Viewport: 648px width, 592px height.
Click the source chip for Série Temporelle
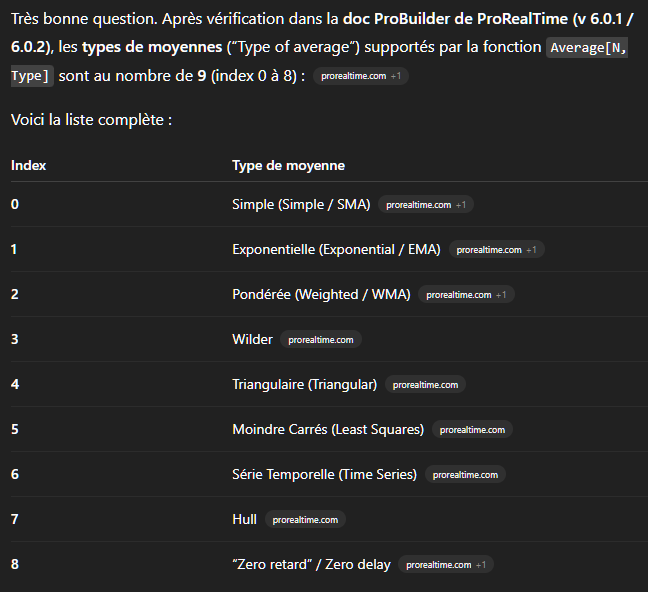[x=465, y=475]
